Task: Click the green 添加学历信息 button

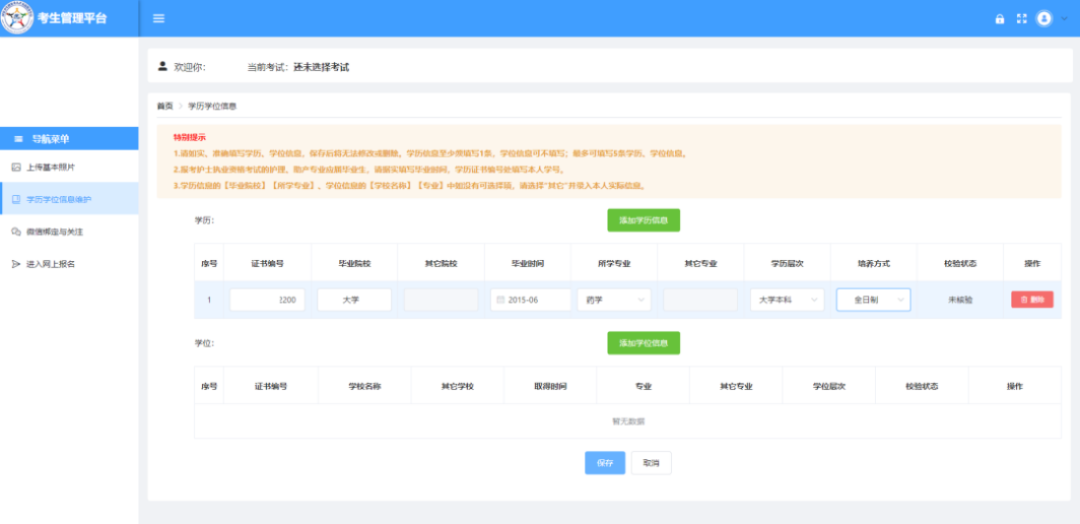Action: (643, 220)
